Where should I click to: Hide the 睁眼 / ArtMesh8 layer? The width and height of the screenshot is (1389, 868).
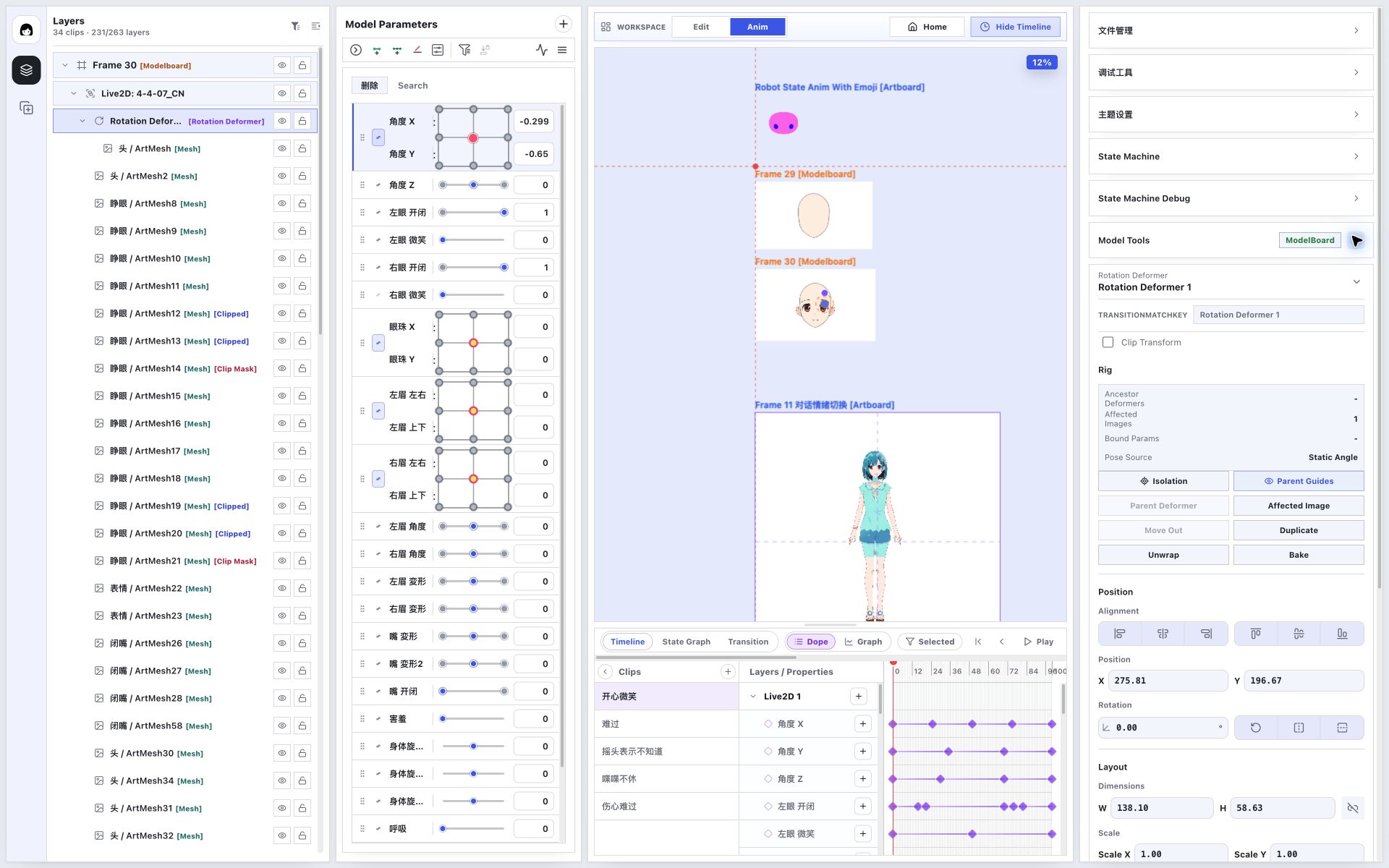[282, 203]
